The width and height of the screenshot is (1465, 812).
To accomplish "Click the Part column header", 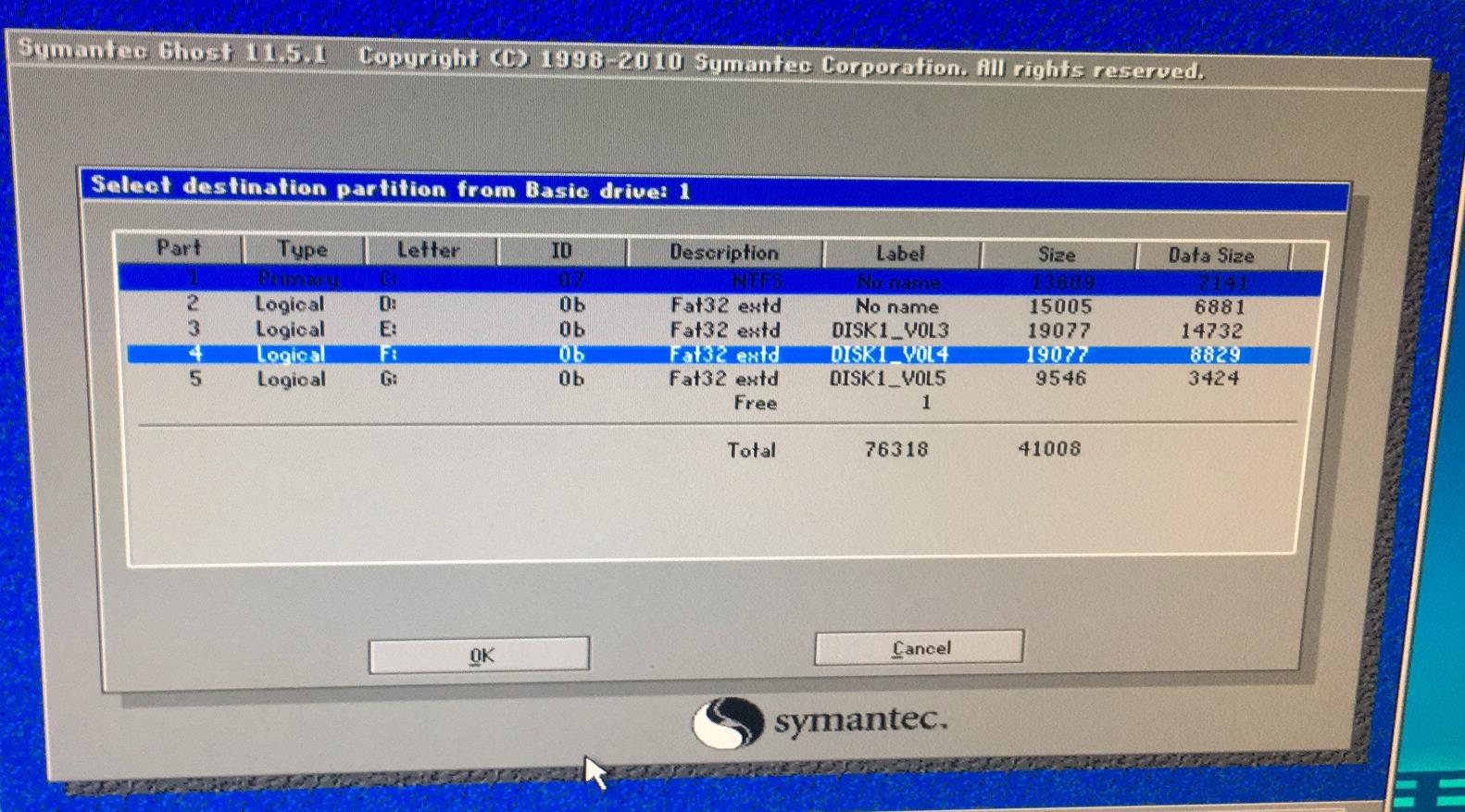I will tap(179, 248).
